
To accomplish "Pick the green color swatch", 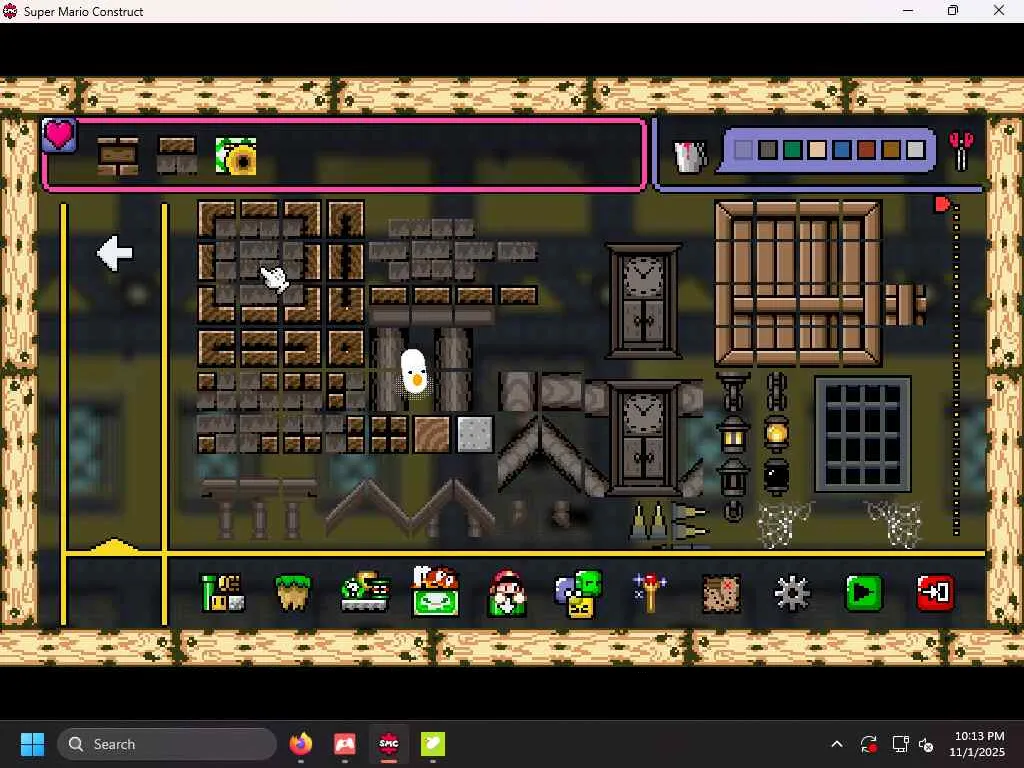I will (793, 150).
